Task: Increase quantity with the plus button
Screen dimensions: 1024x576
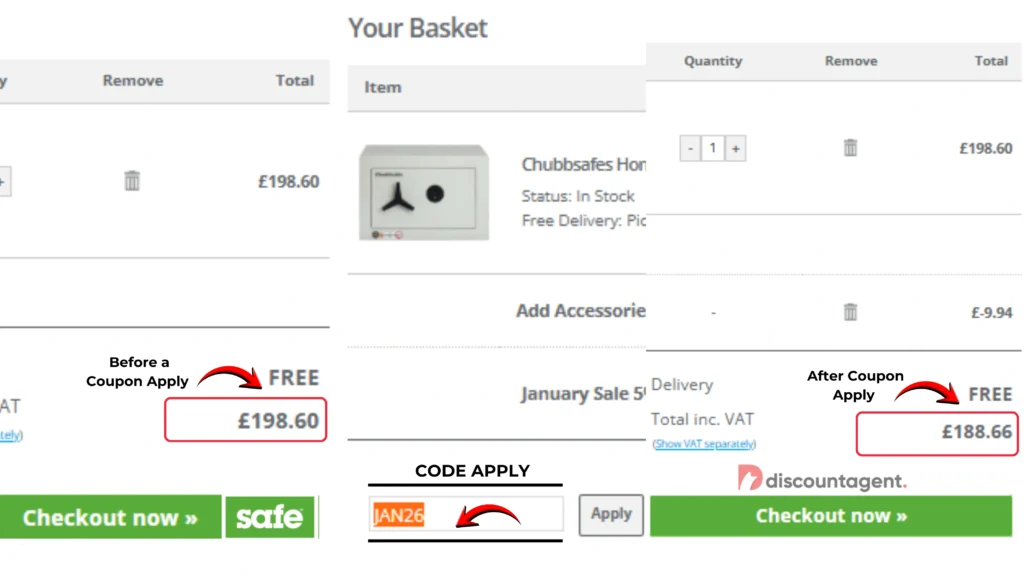Action: [x=735, y=149]
